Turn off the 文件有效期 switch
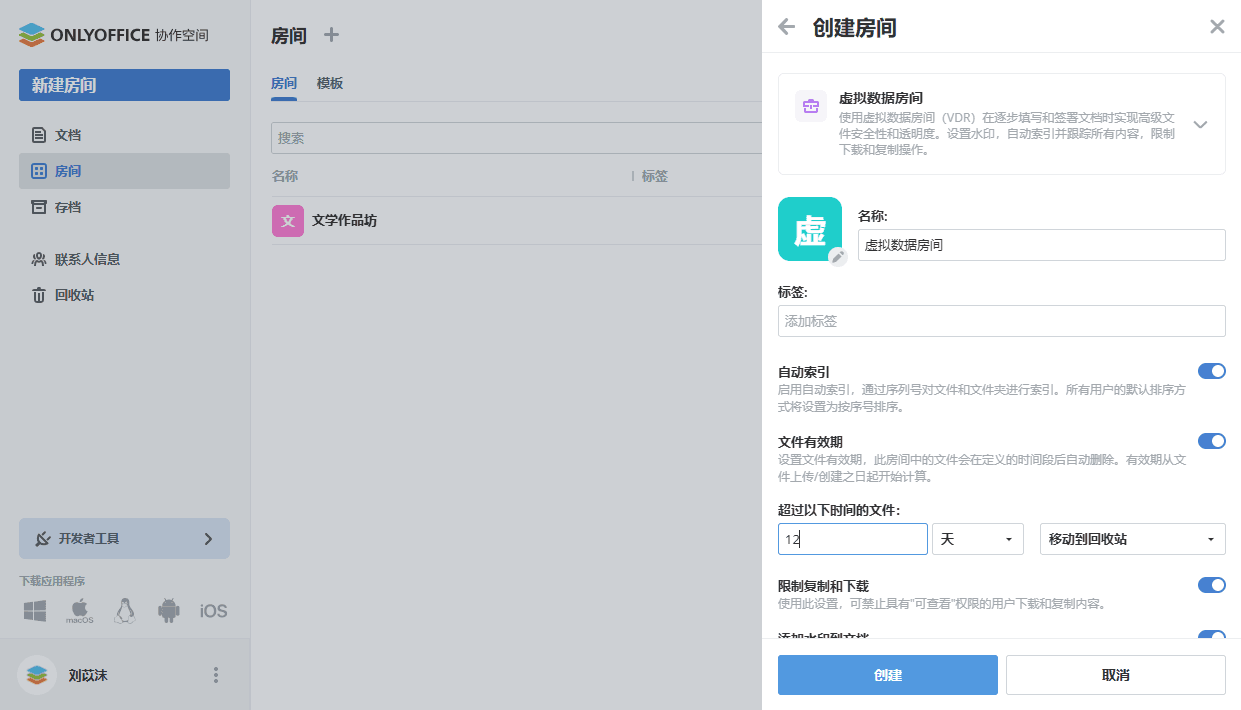Image resolution: width=1241 pixels, height=710 pixels. click(1212, 441)
